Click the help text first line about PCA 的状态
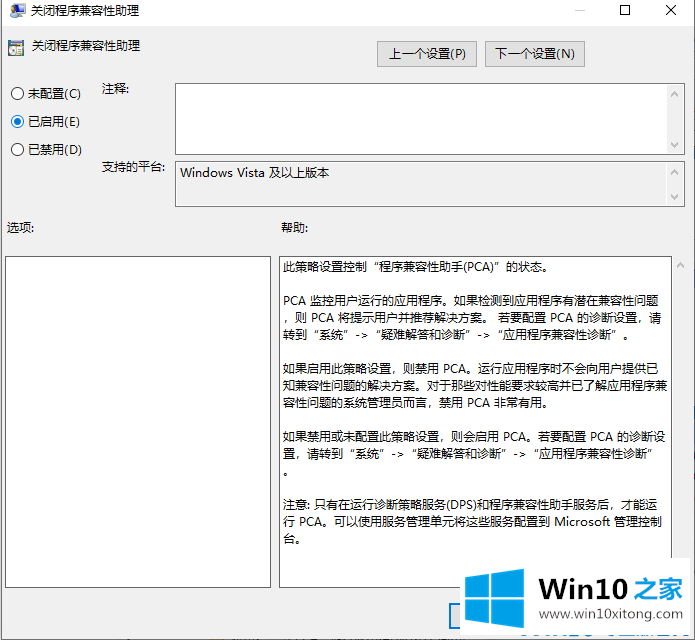Image resolution: width=695 pixels, height=640 pixels. pos(416,267)
